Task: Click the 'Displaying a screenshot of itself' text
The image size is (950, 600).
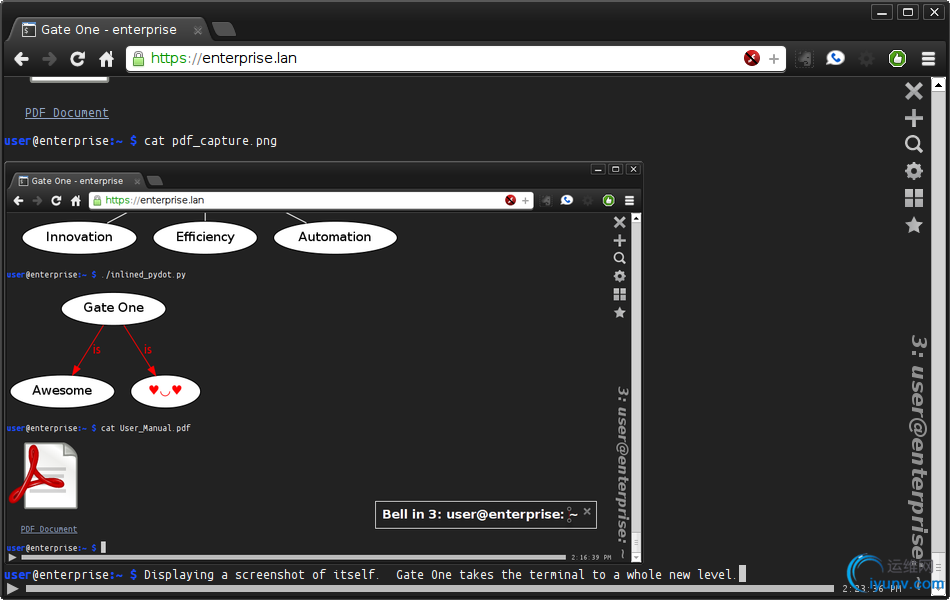Action: [x=261, y=575]
